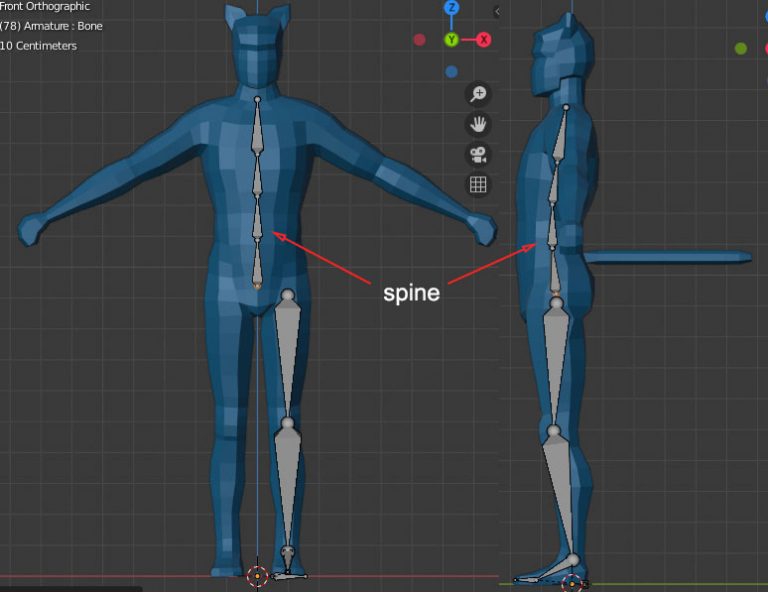This screenshot has width=768, height=592.
Task: Expand the sidebar with the small arrow
Action: pos(497,11)
